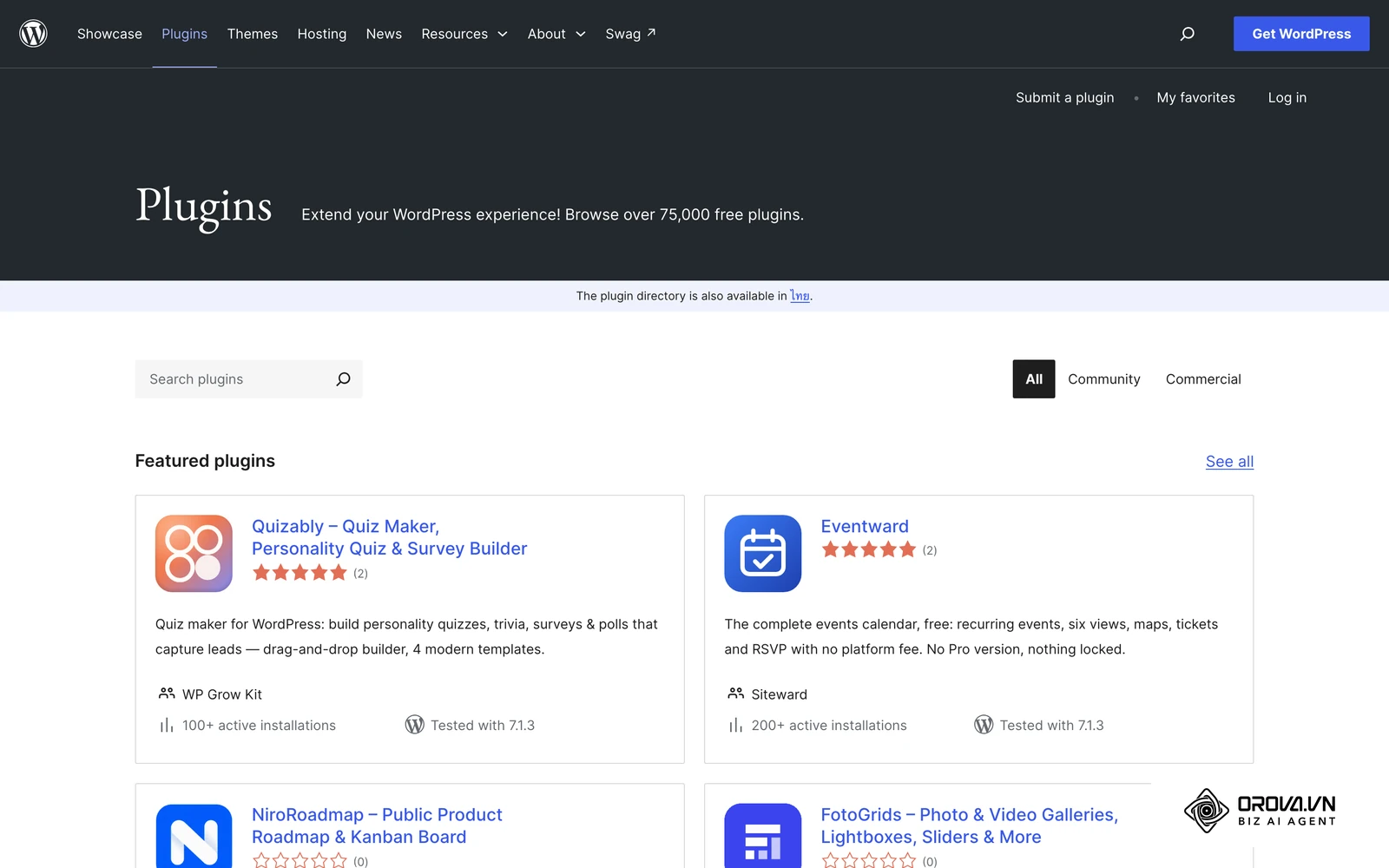Click Eventward five-star rating

[x=869, y=549]
